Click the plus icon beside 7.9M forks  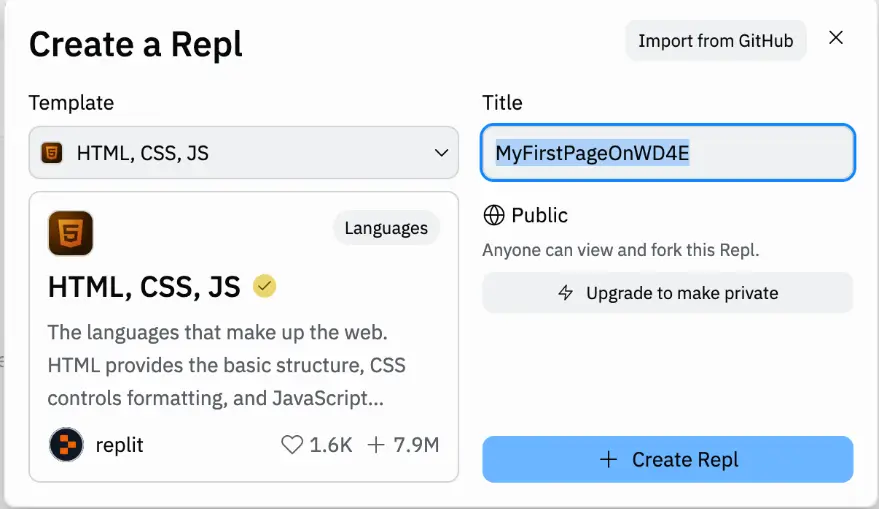[x=376, y=445]
